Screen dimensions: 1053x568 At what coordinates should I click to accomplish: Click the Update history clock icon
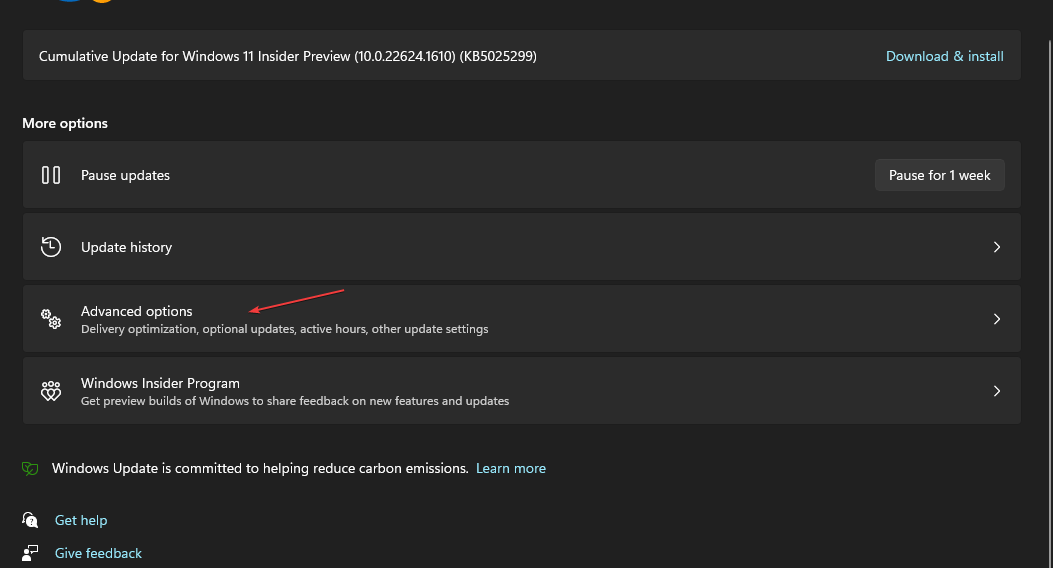51,247
